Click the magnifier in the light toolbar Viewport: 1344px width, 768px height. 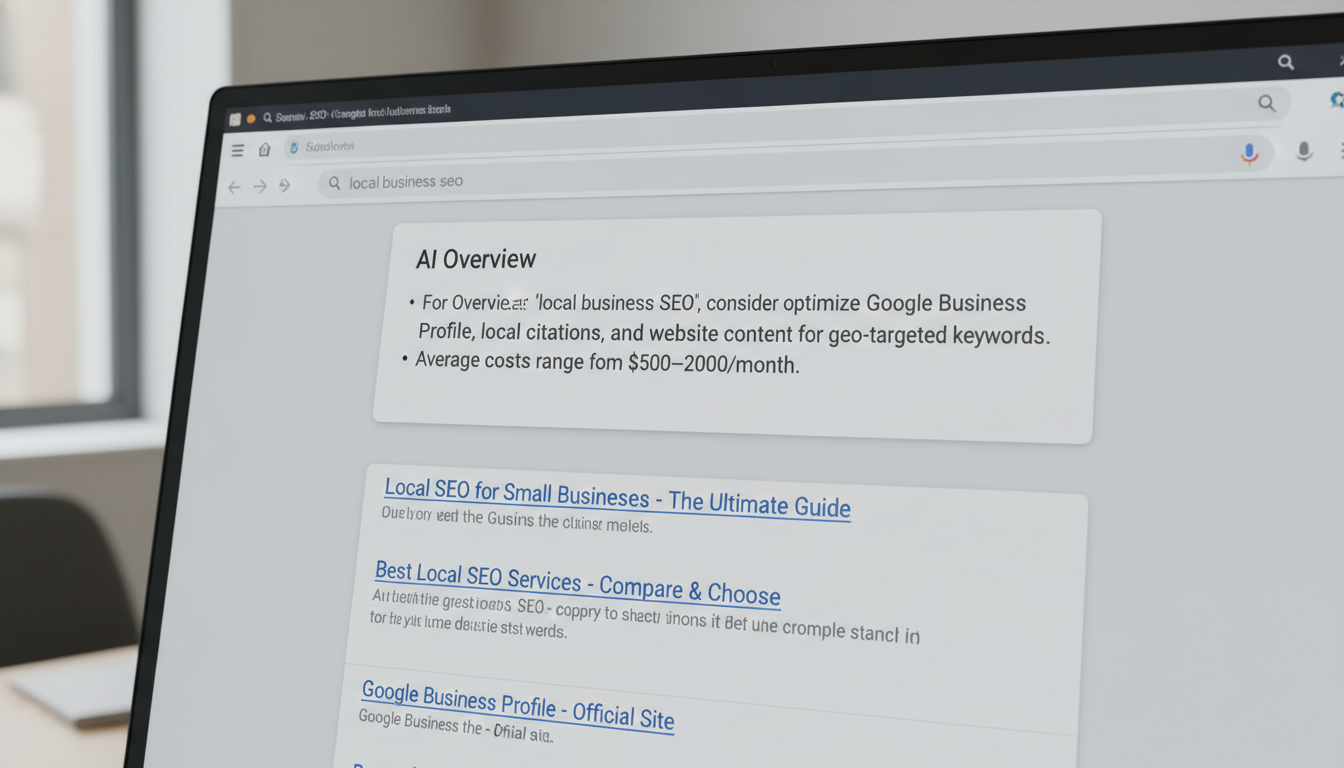1267,103
